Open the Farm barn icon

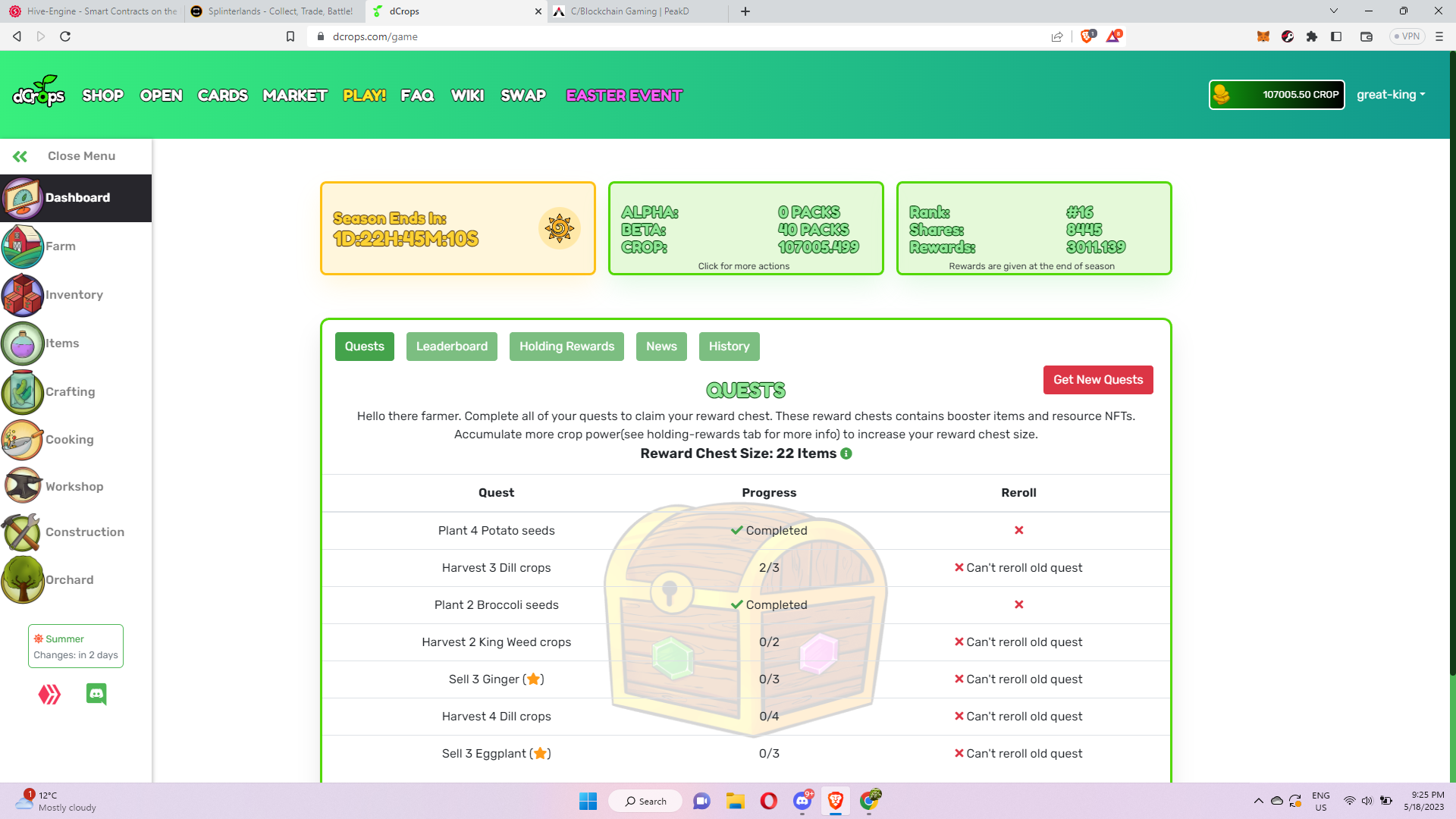22,246
